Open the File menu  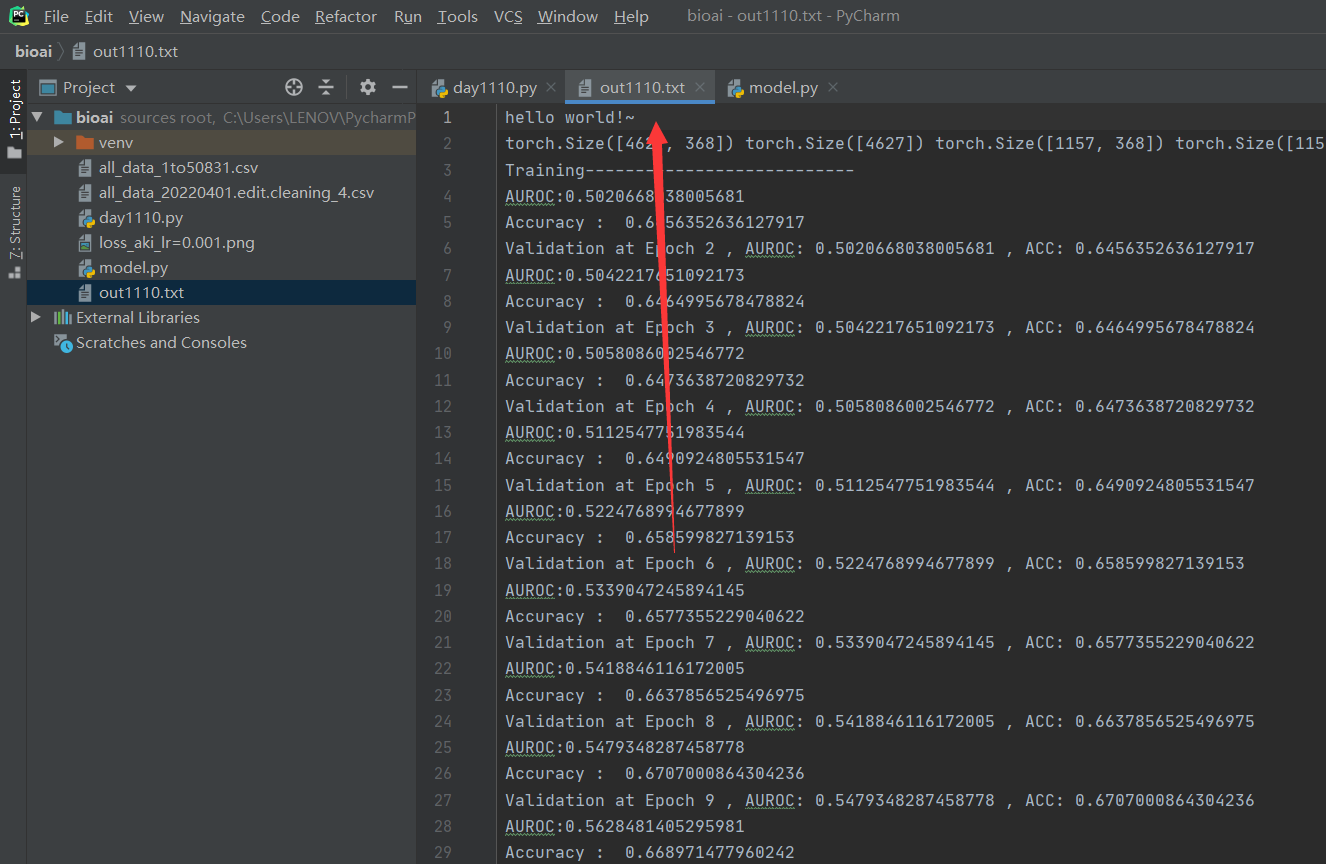[x=56, y=16]
